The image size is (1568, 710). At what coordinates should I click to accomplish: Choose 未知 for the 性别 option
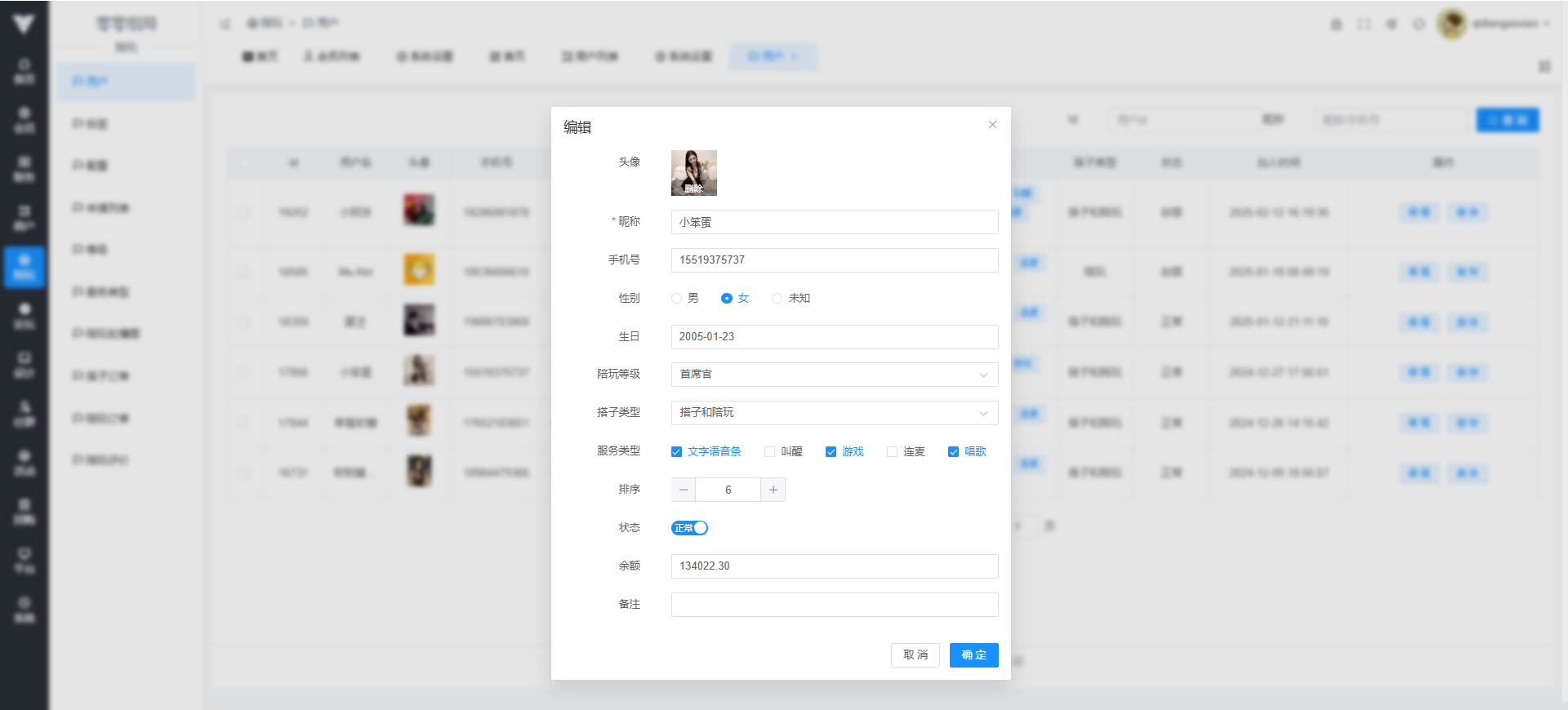click(x=777, y=299)
